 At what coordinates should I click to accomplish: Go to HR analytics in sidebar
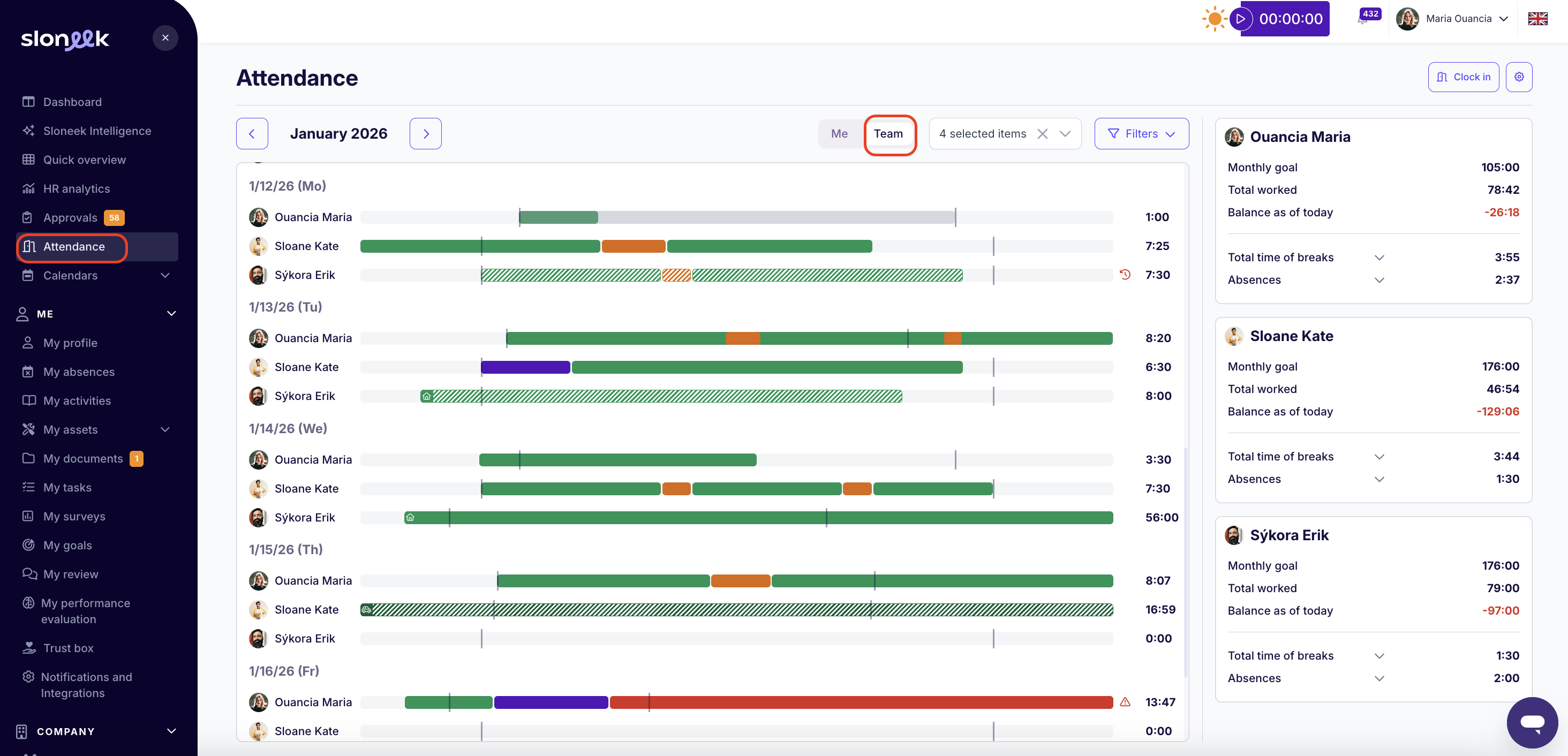pyautogui.click(x=76, y=188)
